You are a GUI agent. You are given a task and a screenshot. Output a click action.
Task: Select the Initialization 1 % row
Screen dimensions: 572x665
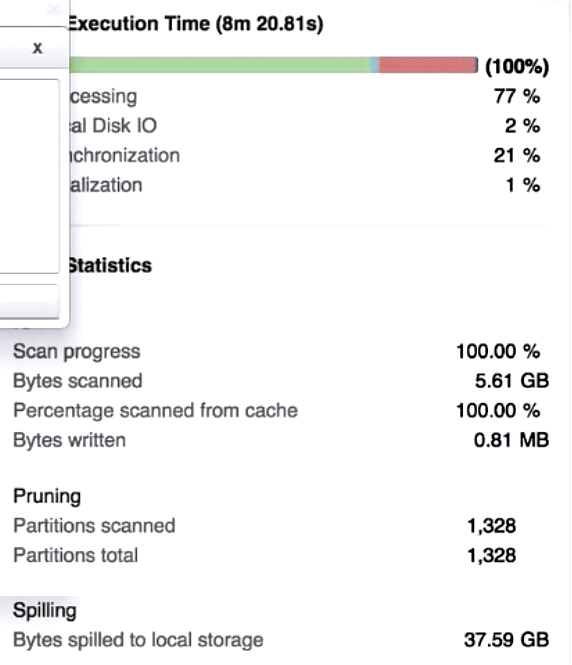click(304, 185)
